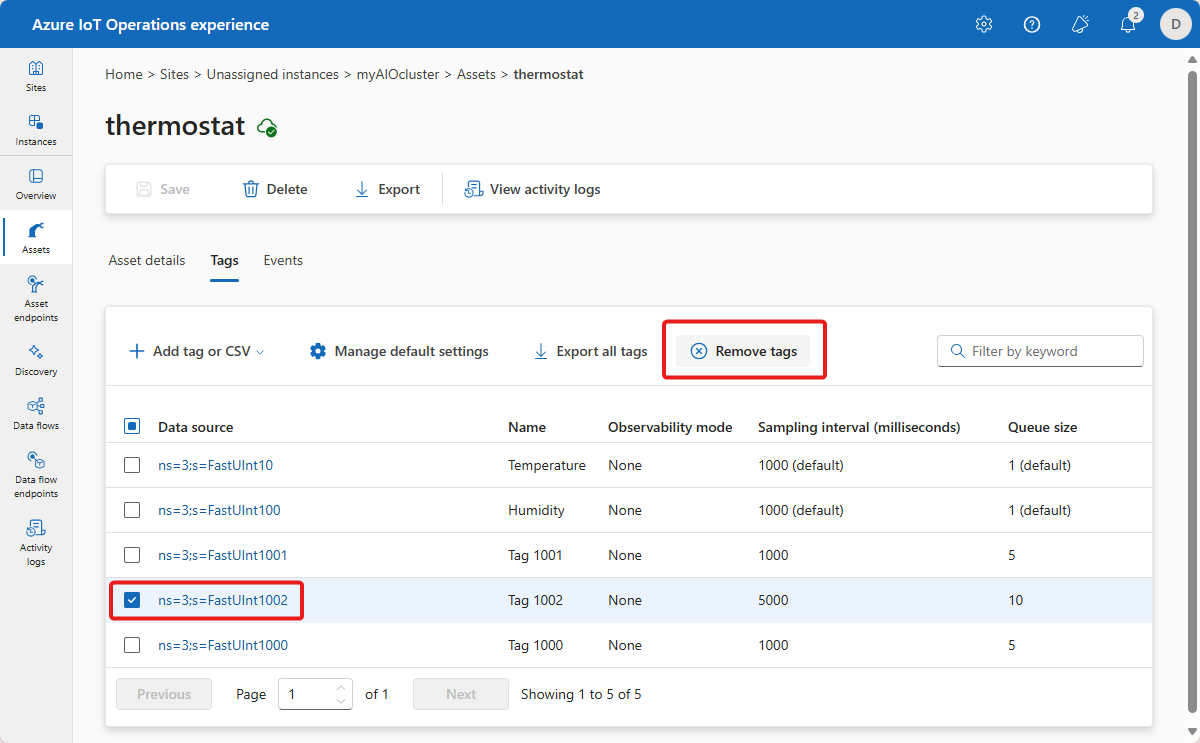The height and width of the screenshot is (743, 1200).
Task: Open the ns=3;s=FastUInt100 data source link
Action: [x=219, y=510]
